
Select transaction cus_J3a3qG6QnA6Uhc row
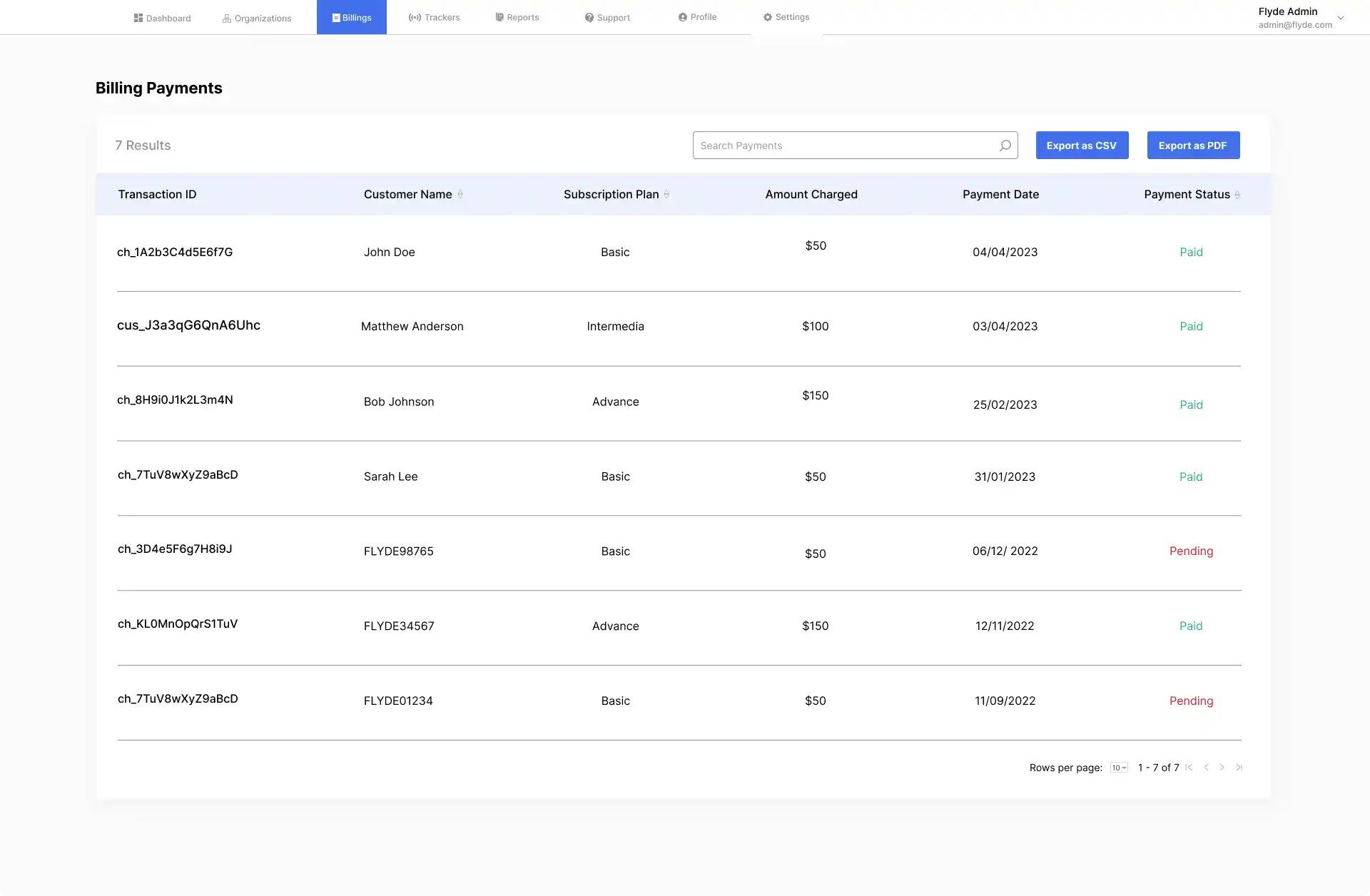point(188,325)
